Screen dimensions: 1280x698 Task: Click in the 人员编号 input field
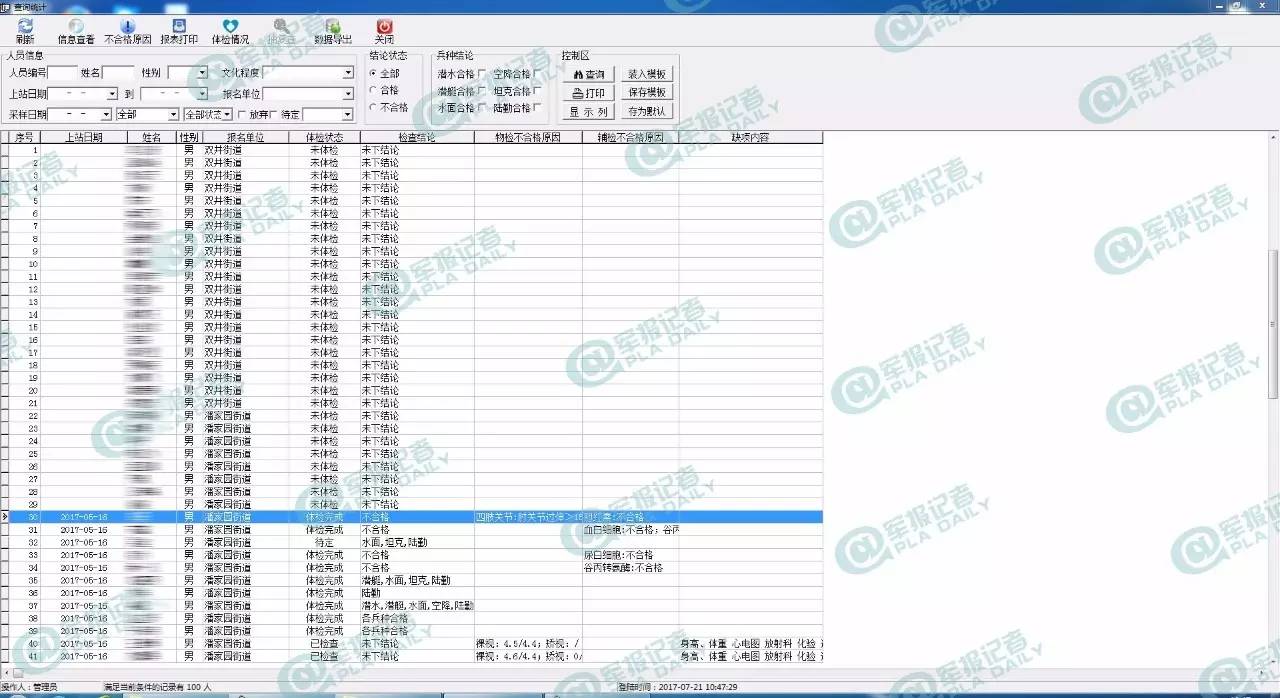(x=62, y=73)
